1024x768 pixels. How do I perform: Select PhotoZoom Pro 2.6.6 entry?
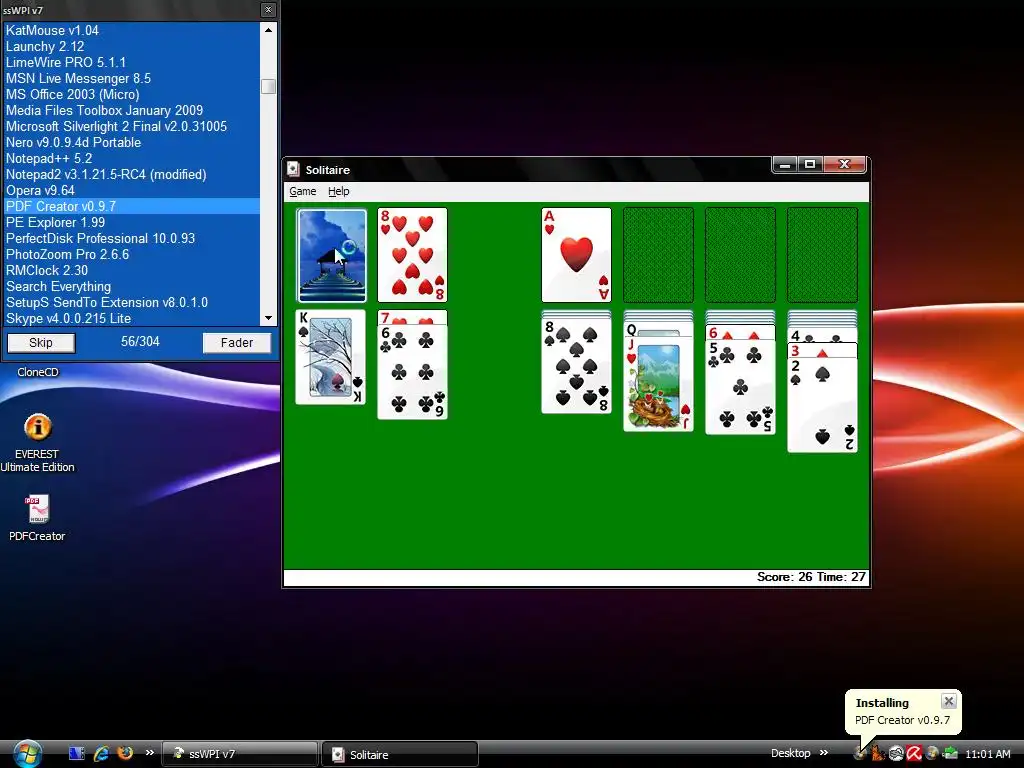click(132, 254)
